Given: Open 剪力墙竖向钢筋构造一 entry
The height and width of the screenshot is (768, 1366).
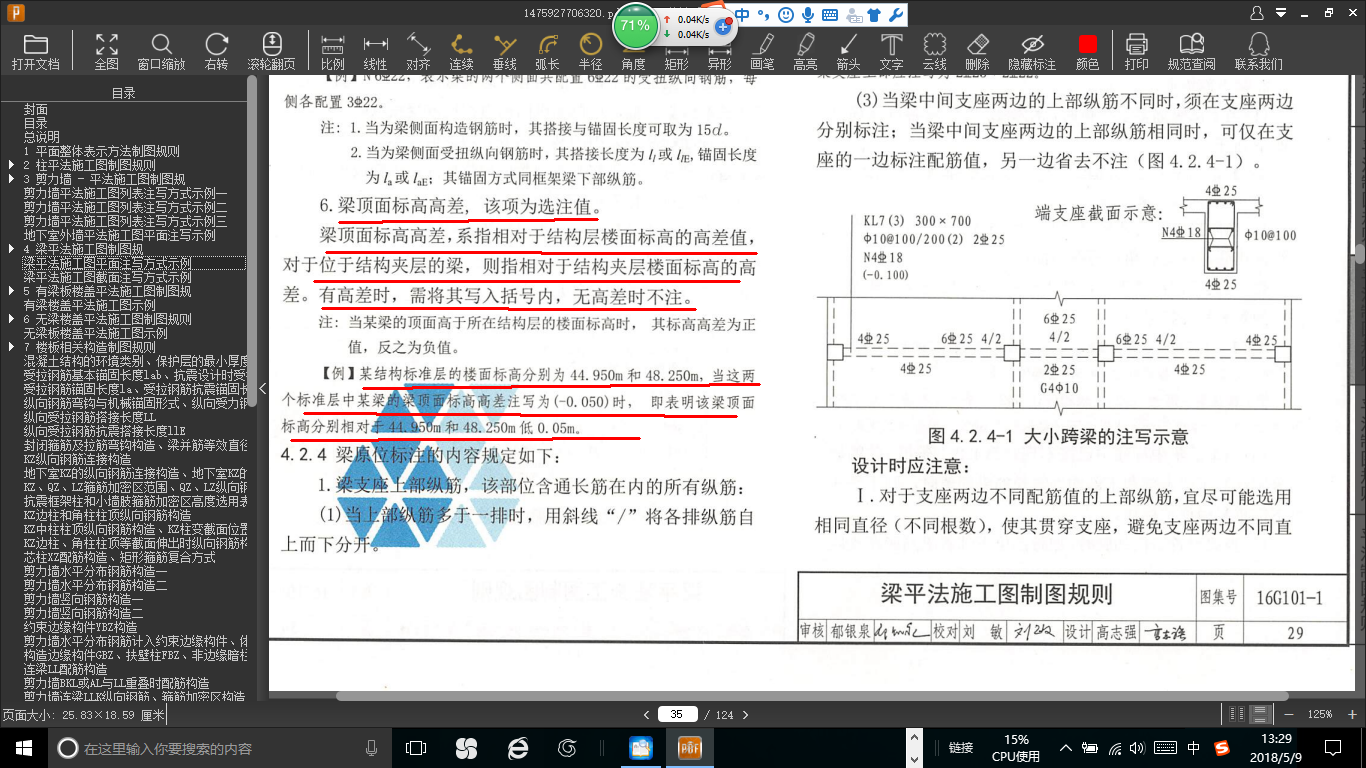Looking at the screenshot, I should coord(84,599).
